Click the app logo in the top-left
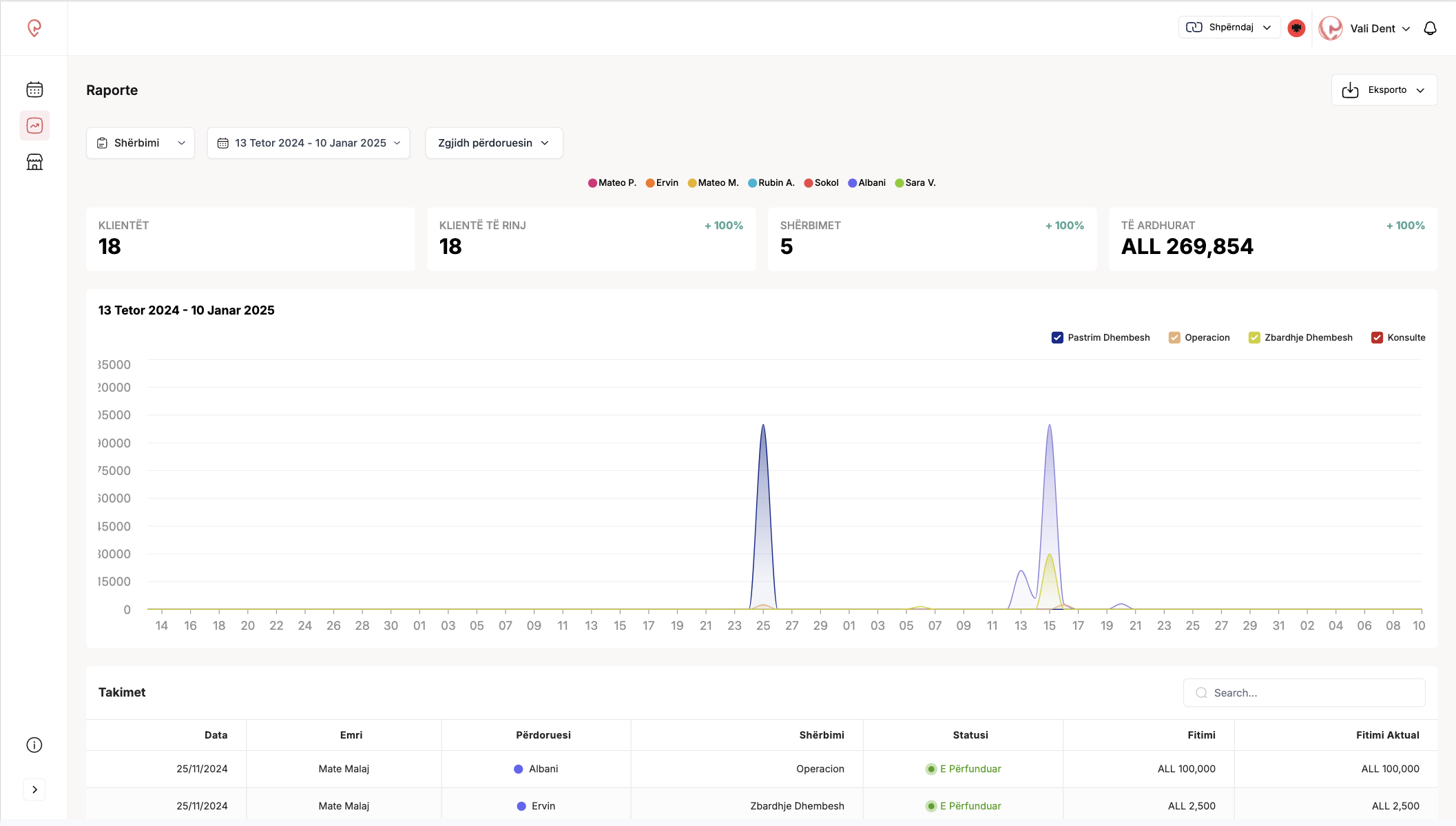 point(34,28)
